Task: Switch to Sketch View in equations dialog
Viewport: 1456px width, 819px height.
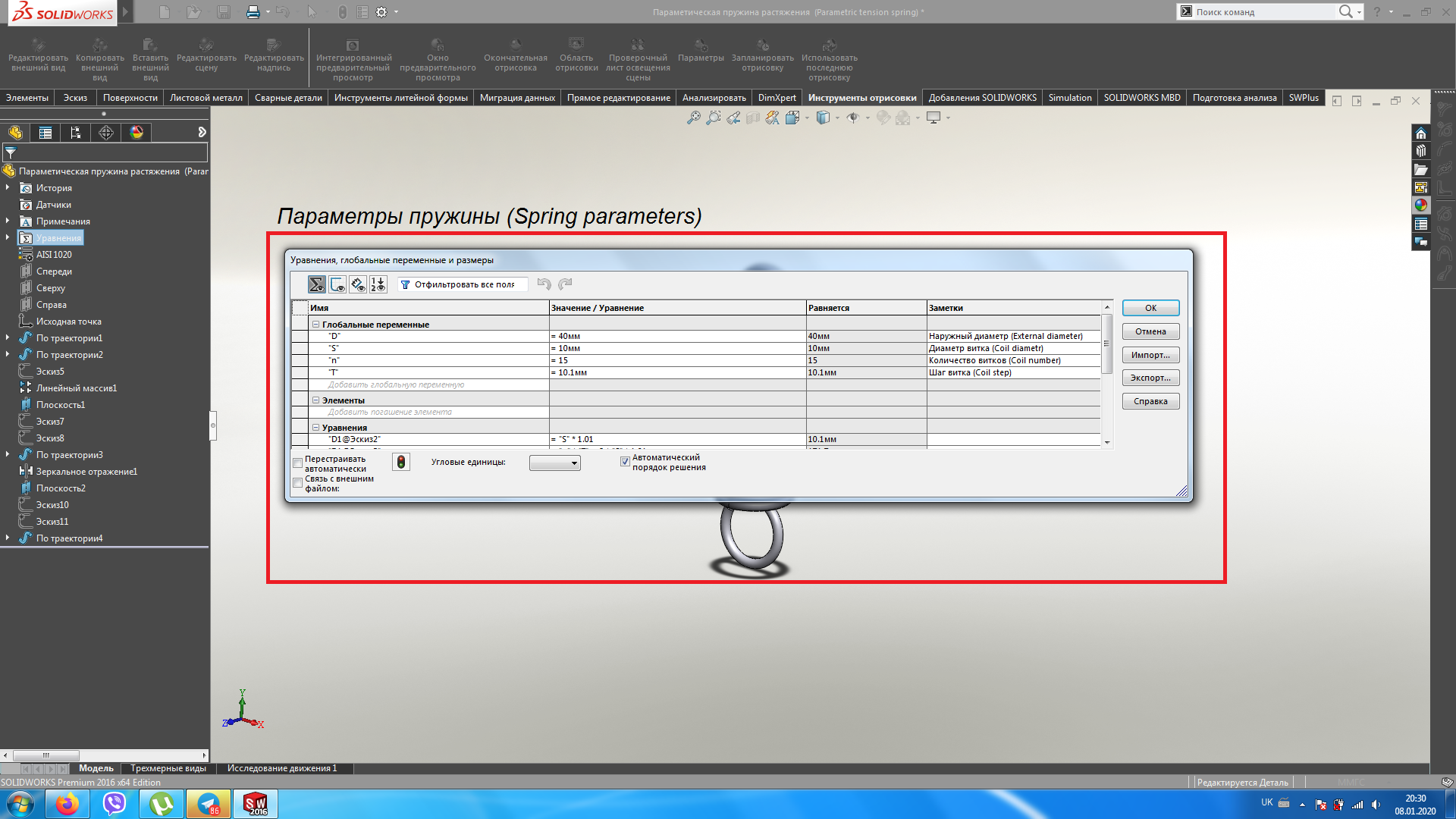Action: tap(337, 284)
